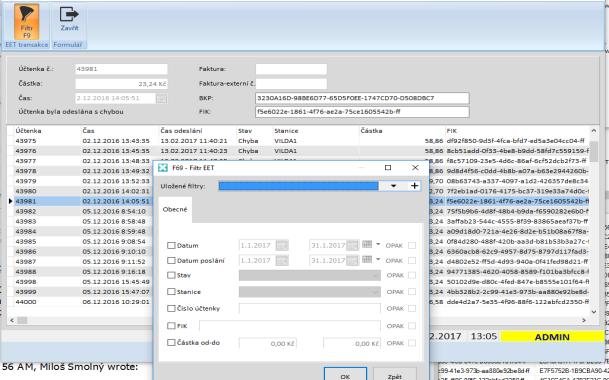Click the FIK filter input field
This screenshot has width=609, height=380.
click(290, 326)
